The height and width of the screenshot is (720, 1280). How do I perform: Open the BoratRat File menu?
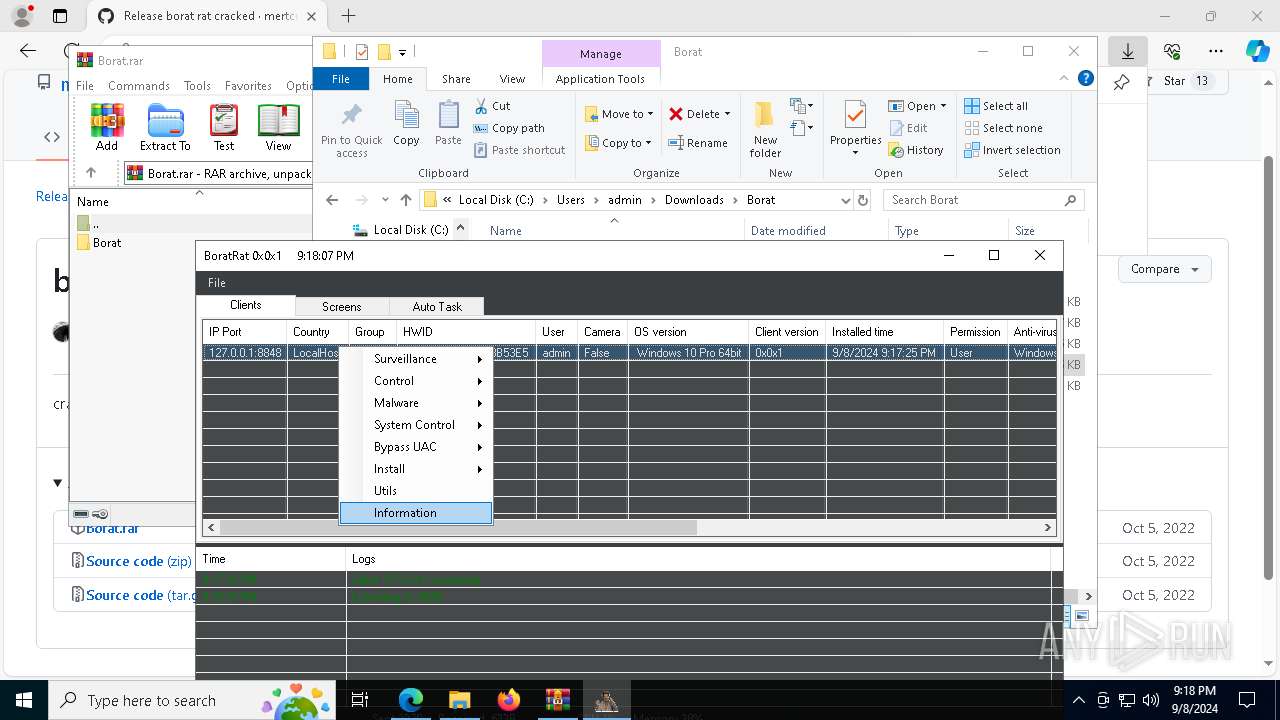pyautogui.click(x=216, y=283)
